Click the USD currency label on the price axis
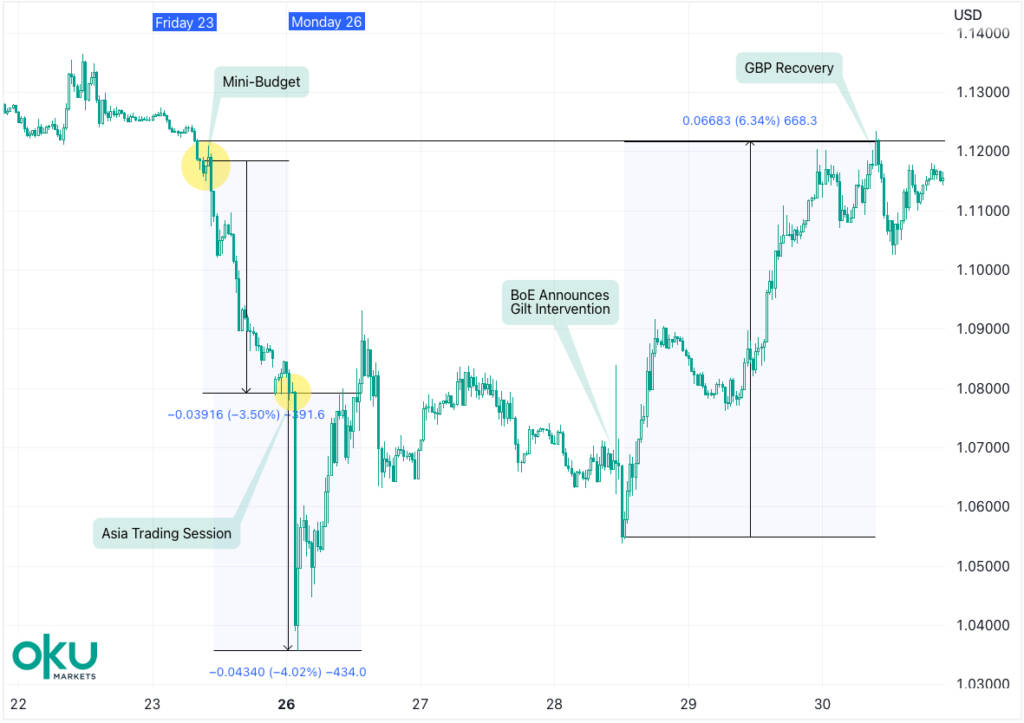The width and height of the screenshot is (1024, 723). [x=967, y=14]
